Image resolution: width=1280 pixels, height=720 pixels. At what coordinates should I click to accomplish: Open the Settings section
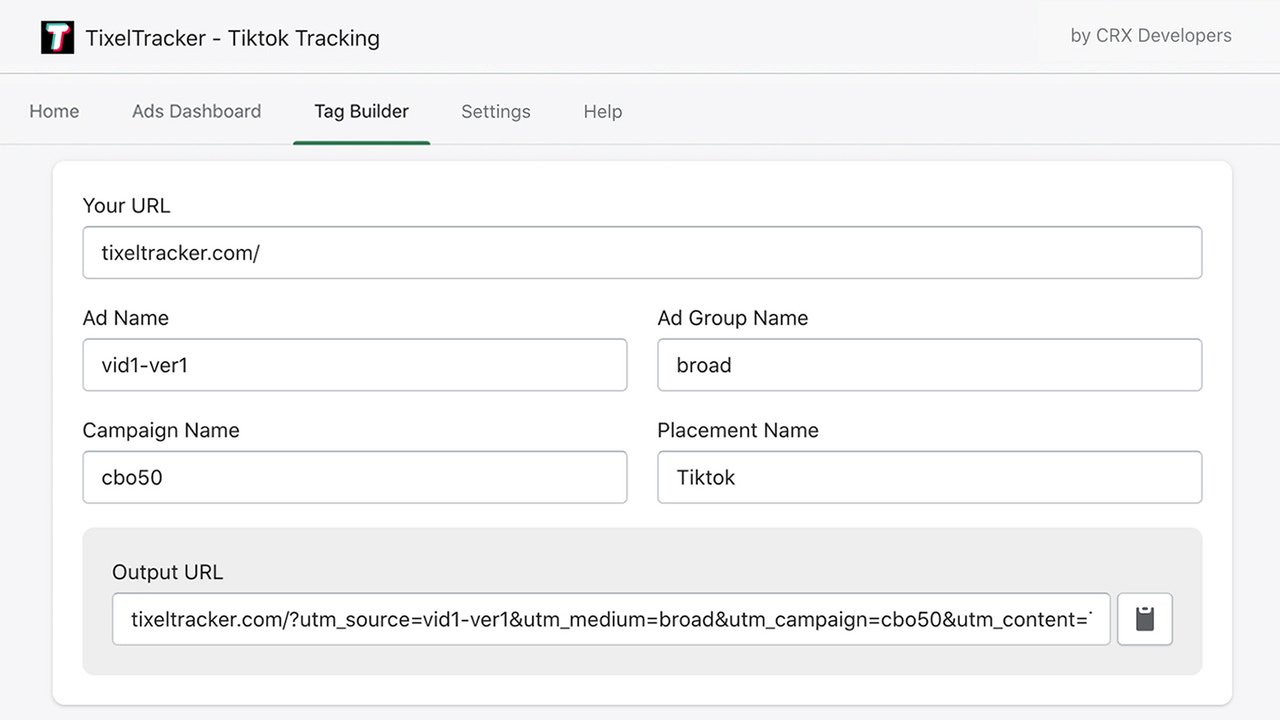tap(495, 111)
